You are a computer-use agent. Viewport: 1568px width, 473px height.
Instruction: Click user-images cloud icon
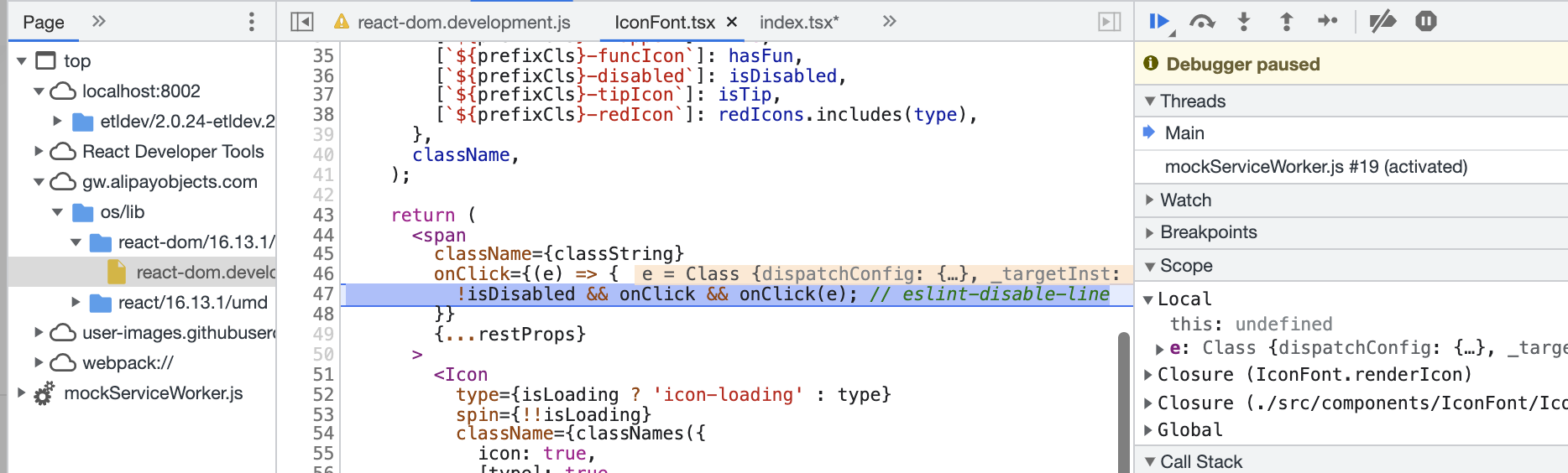63,333
